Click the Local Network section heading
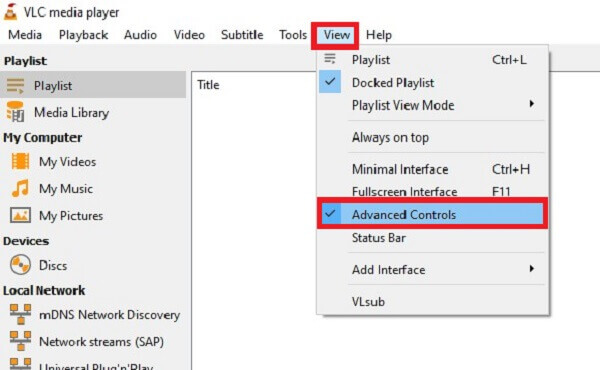The image size is (600, 370). click(x=44, y=290)
